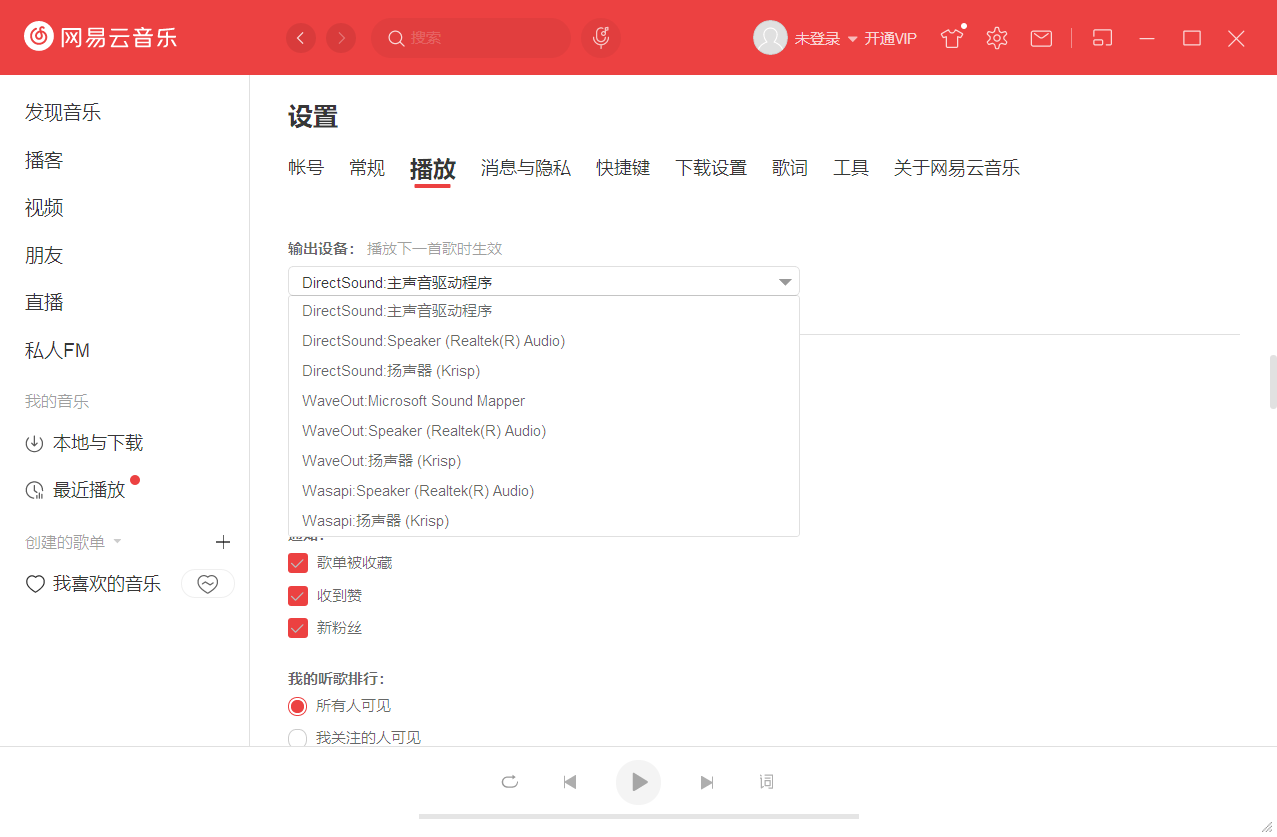Choose WaveOut:扬声器 (Krisp) option
This screenshot has width=1277, height=837.
[x=544, y=461]
